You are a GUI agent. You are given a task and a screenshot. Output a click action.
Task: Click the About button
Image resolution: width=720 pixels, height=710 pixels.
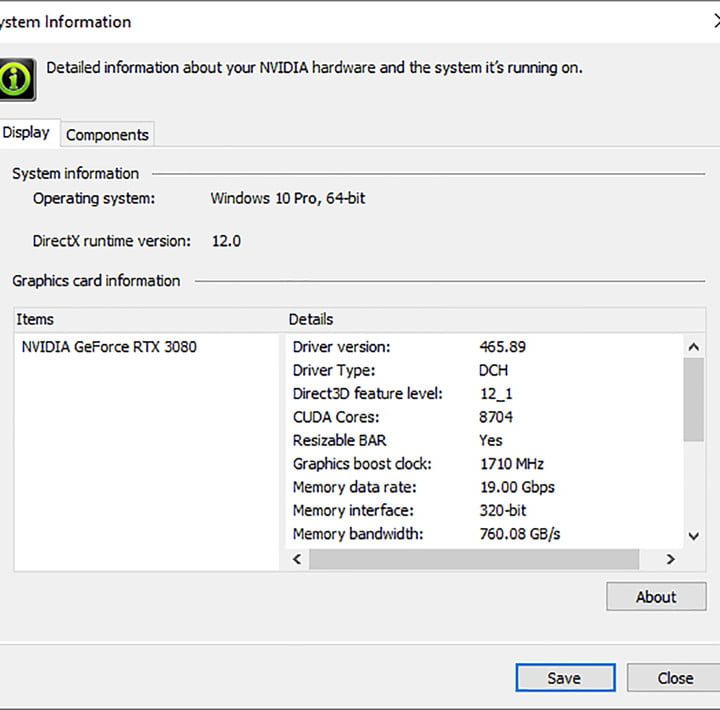[656, 597]
